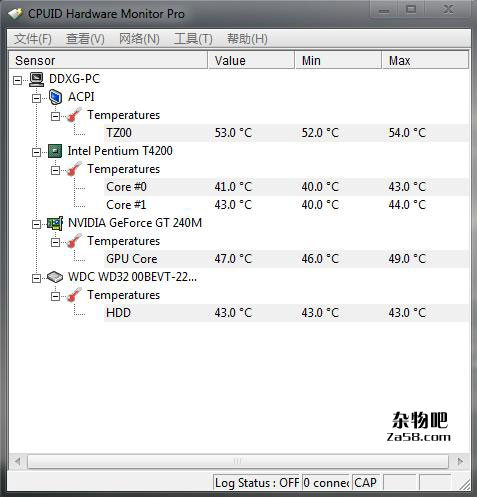The height and width of the screenshot is (497, 477).
Task: Click the DDXG-PC computer icon
Action: 36,79
